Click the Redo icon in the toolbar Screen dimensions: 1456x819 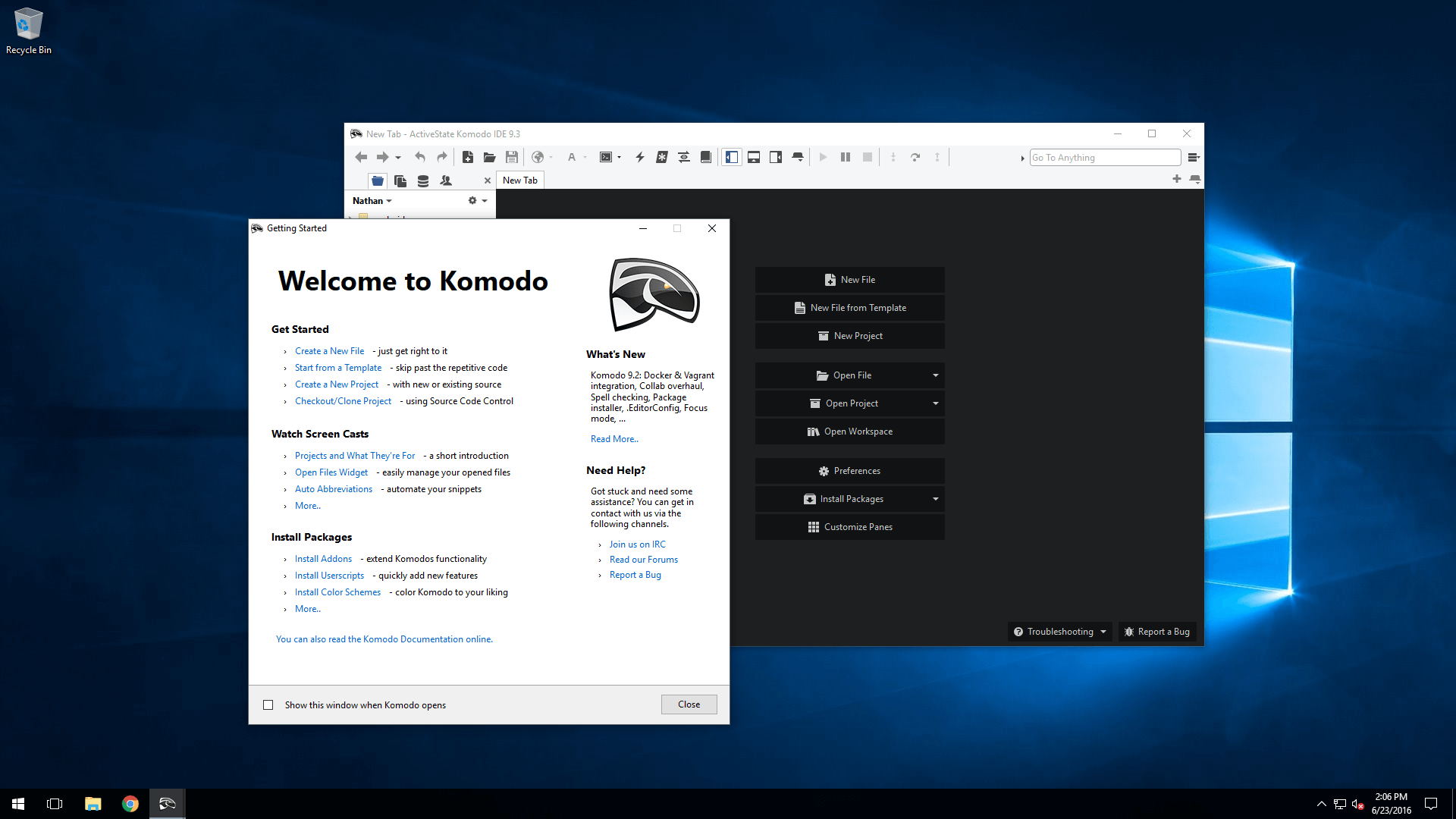442,157
